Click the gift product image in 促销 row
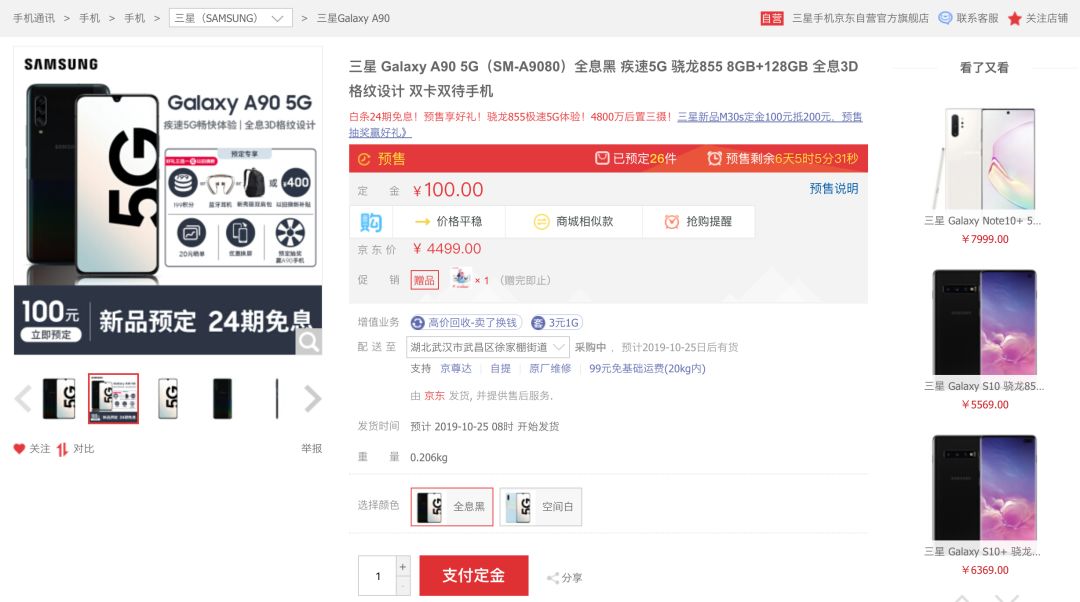Viewport: 1080px width, 602px height. [x=461, y=278]
